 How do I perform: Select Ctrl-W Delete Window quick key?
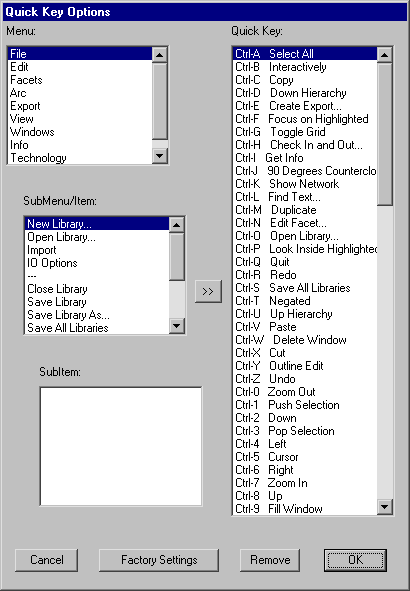(305, 340)
